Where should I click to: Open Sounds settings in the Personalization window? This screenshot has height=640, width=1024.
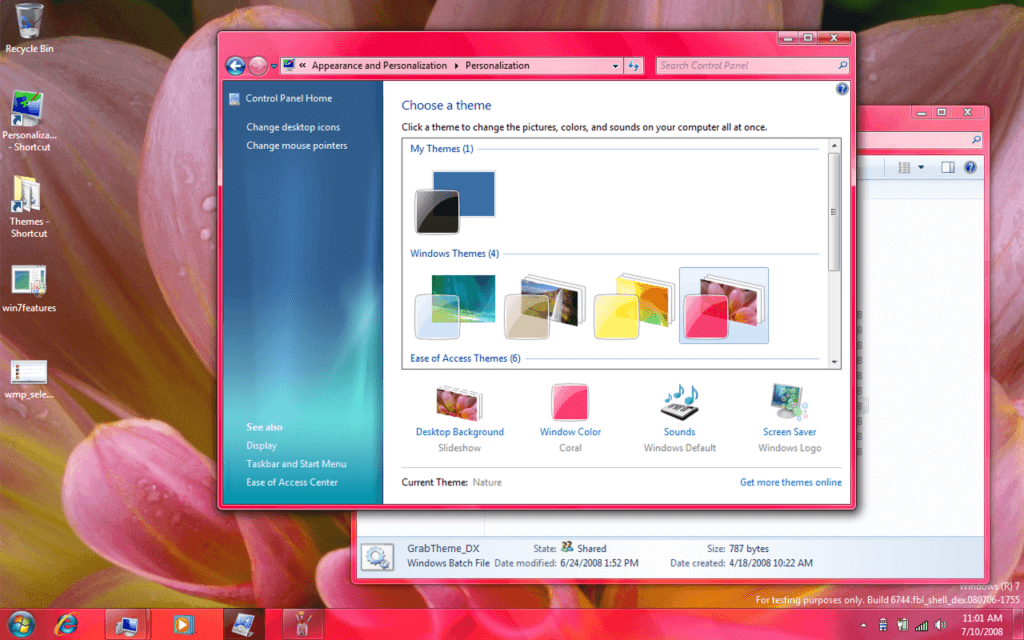(678, 431)
